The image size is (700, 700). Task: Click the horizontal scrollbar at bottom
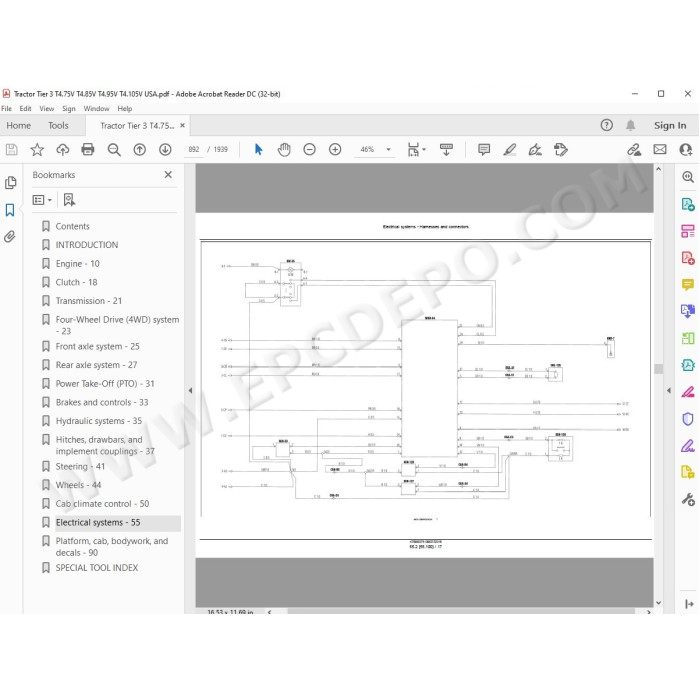(461, 611)
